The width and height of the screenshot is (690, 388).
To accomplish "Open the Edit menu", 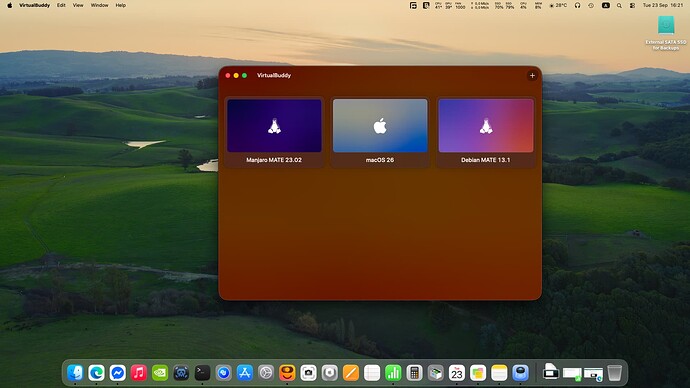I will 61,5.
